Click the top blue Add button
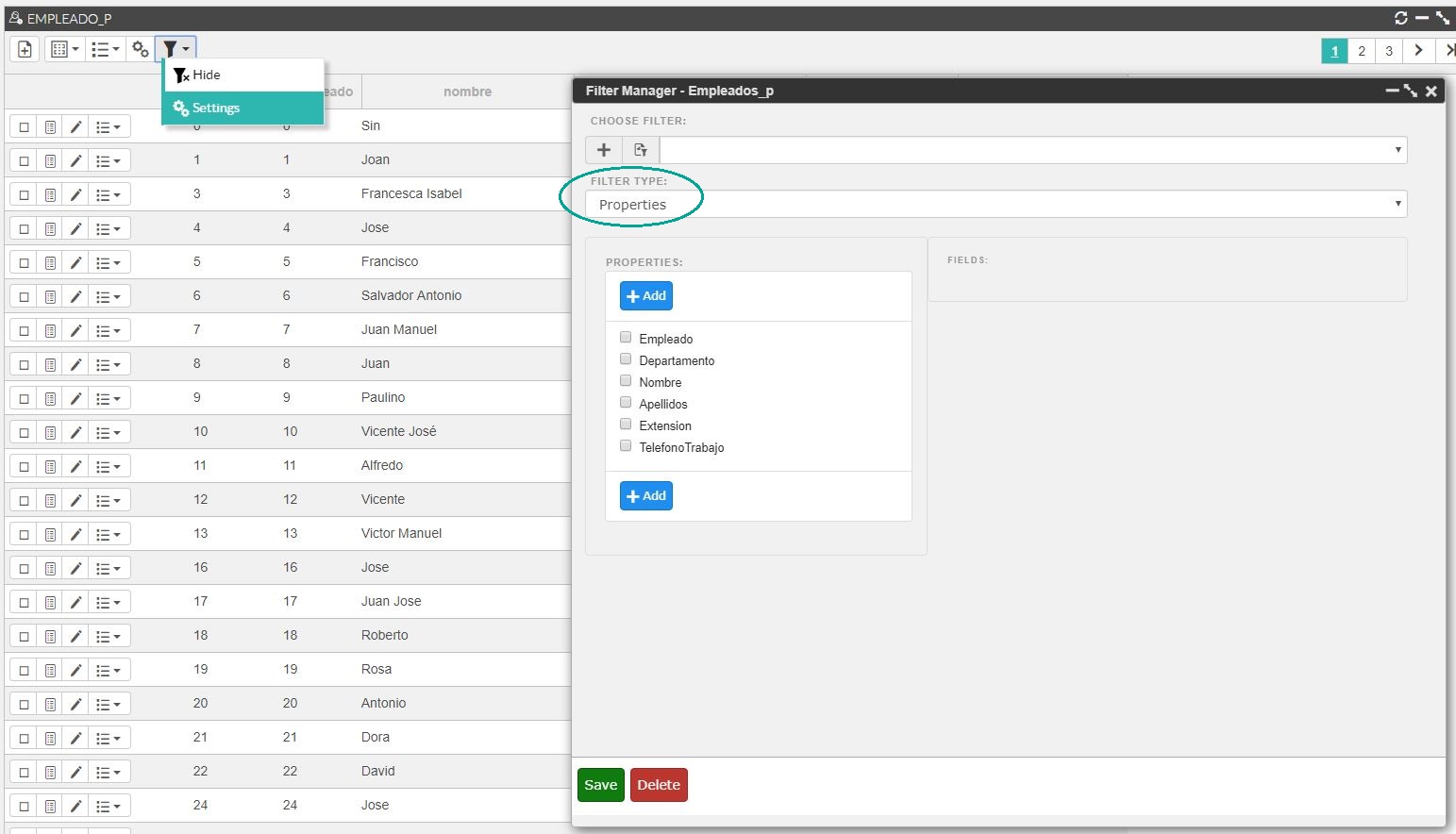The height and width of the screenshot is (834, 1456). click(x=646, y=296)
